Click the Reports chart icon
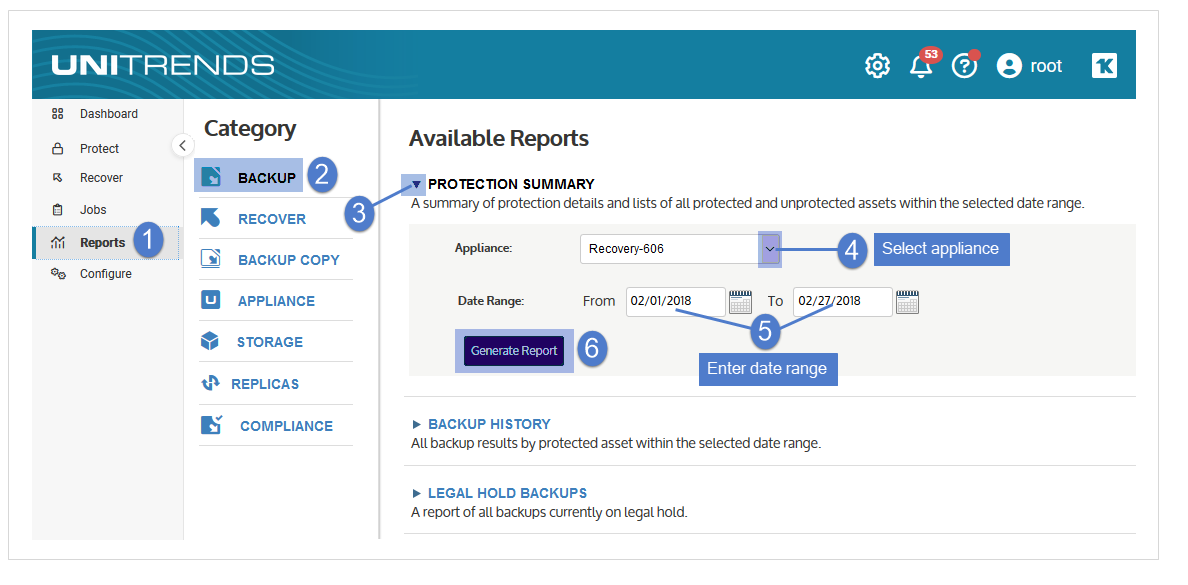1188x585 pixels. pyautogui.click(x=58, y=242)
